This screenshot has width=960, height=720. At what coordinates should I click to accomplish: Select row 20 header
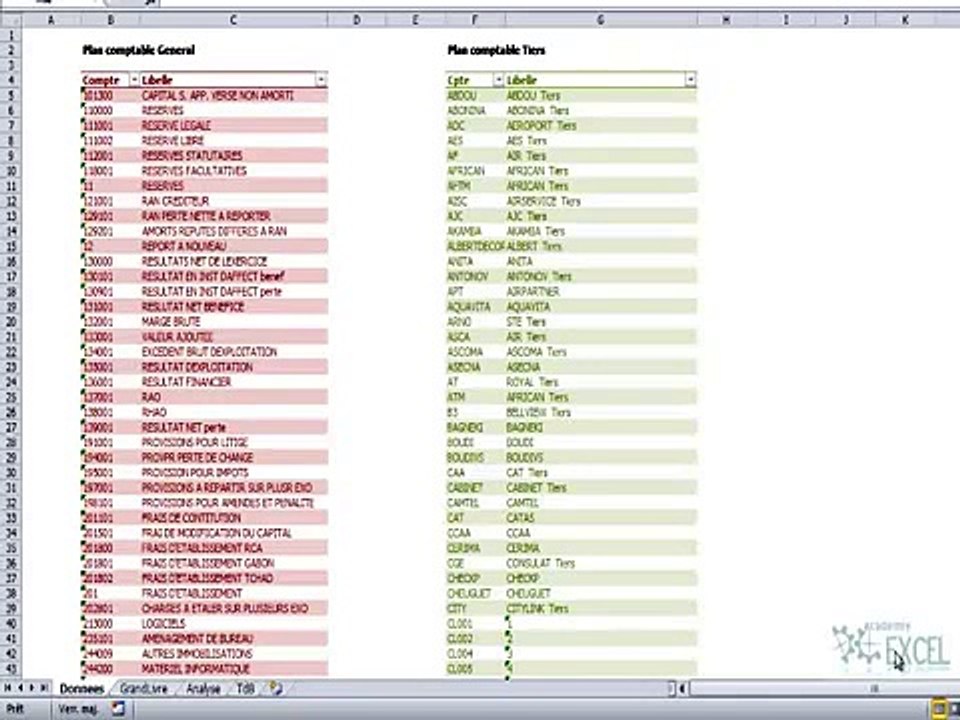(10, 321)
